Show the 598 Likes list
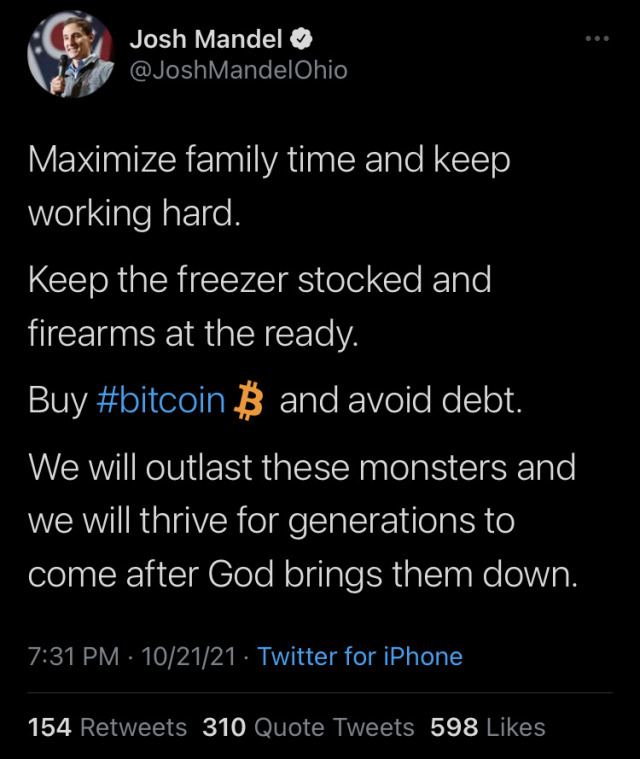640x759 pixels. pos(487,727)
